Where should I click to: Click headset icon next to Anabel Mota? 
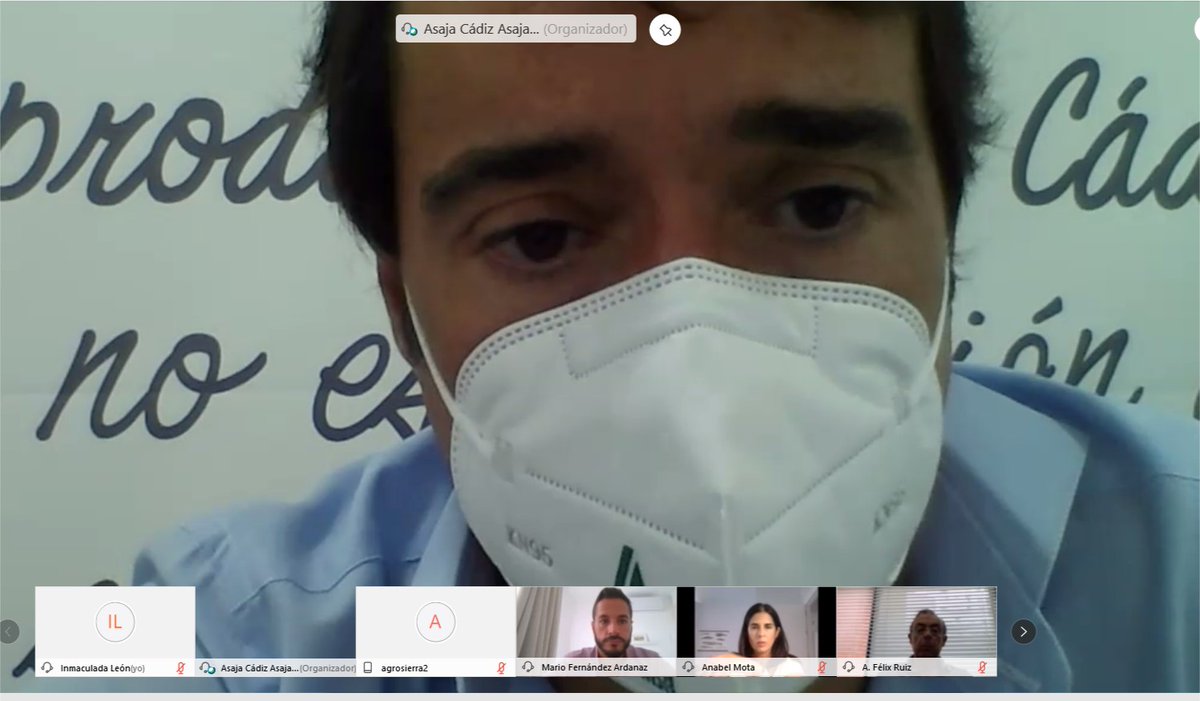point(688,668)
